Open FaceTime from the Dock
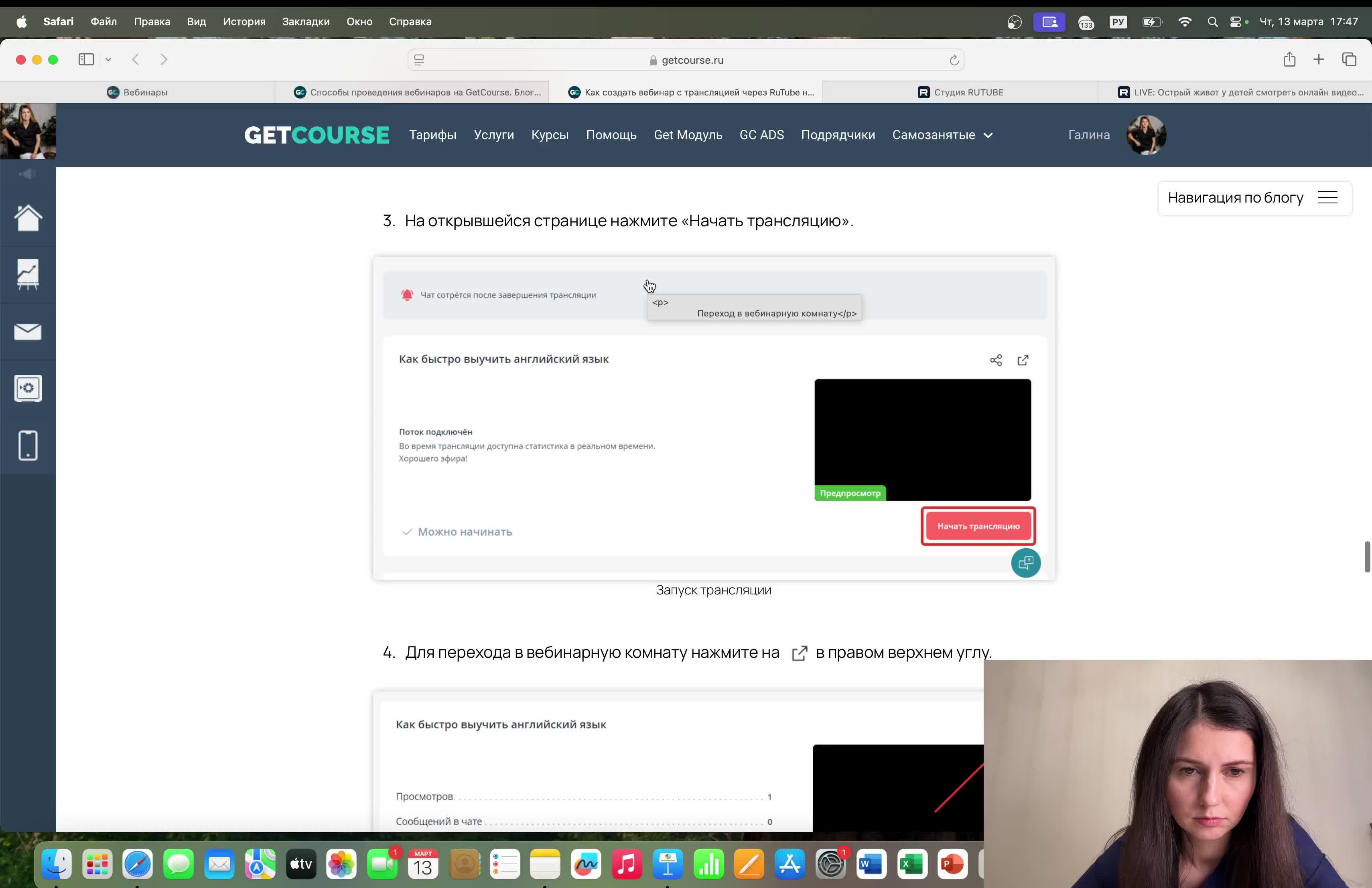 point(382,863)
